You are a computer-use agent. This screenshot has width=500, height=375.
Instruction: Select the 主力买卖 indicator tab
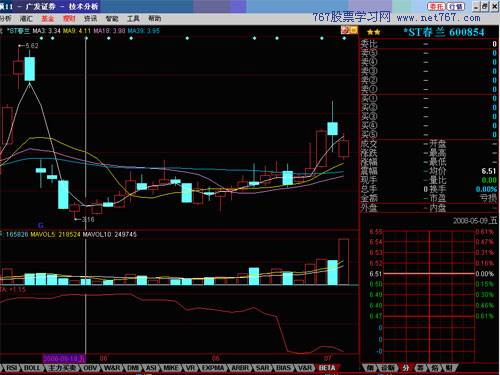[x=62, y=368]
